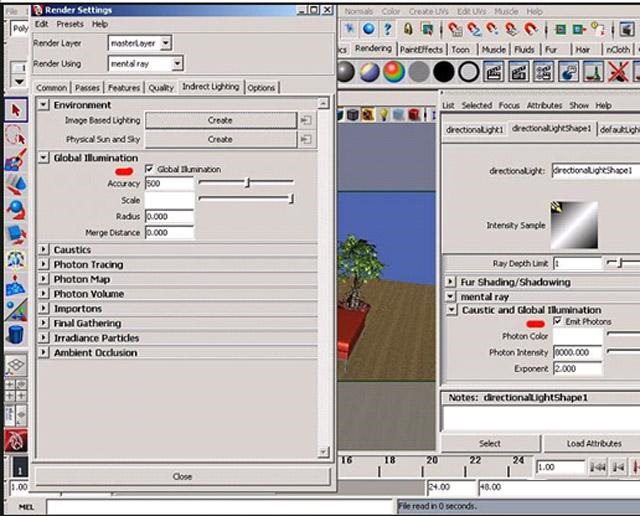The width and height of the screenshot is (640, 516).
Task: Click the Physical Sun and Sky connection icon
Action: (x=306, y=140)
